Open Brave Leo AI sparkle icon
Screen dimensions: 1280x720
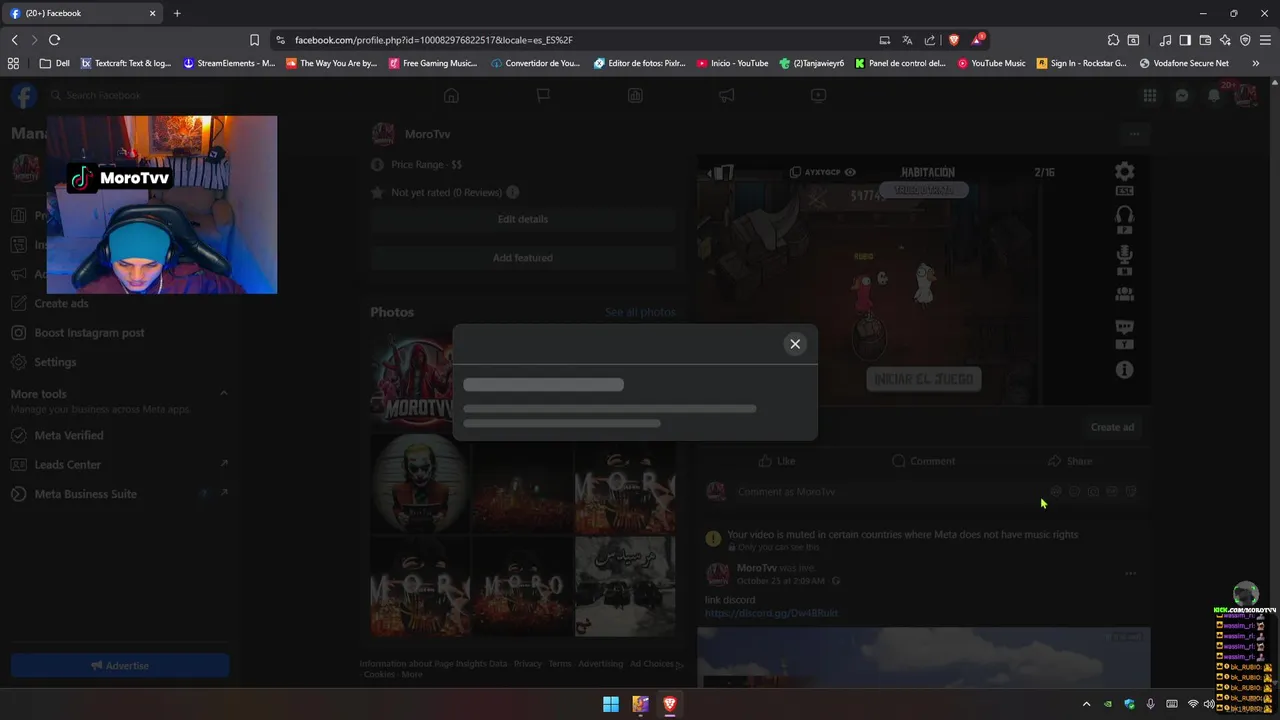(x=1225, y=40)
